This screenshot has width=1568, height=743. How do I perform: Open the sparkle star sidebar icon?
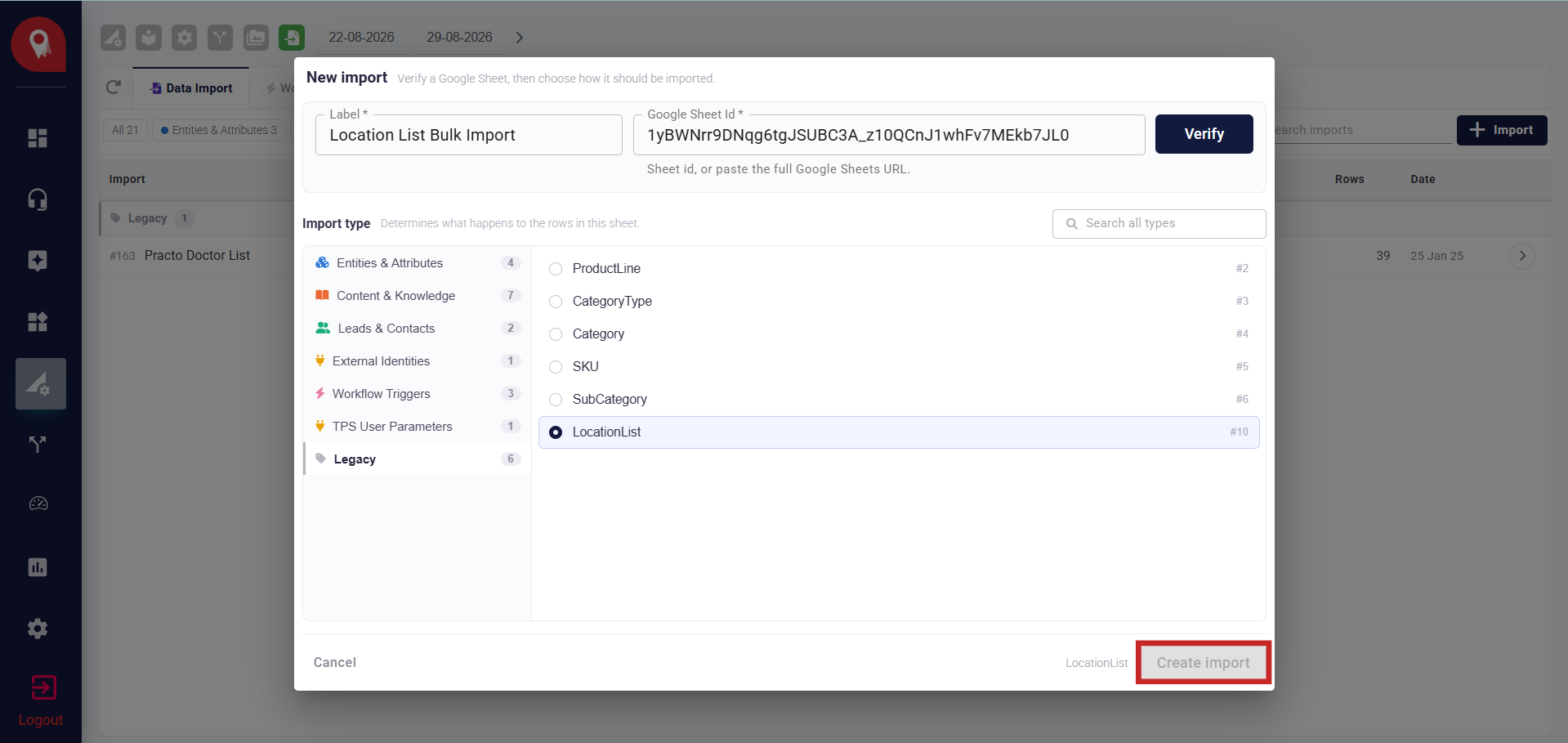click(x=38, y=261)
